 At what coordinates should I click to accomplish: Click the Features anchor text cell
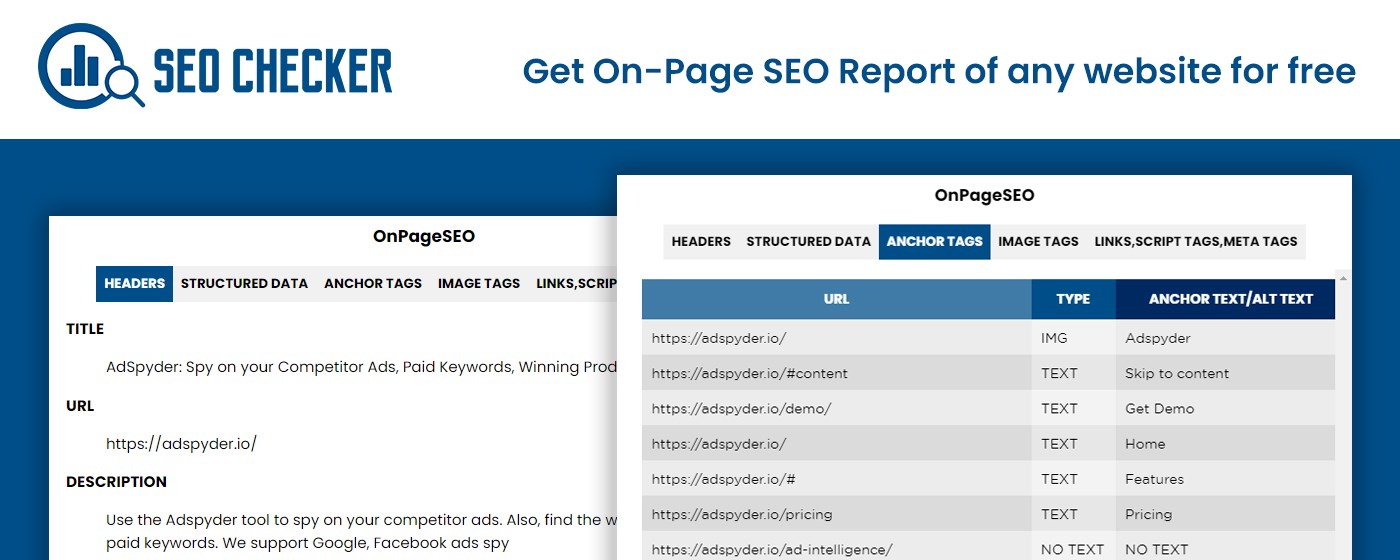[x=1226, y=478]
